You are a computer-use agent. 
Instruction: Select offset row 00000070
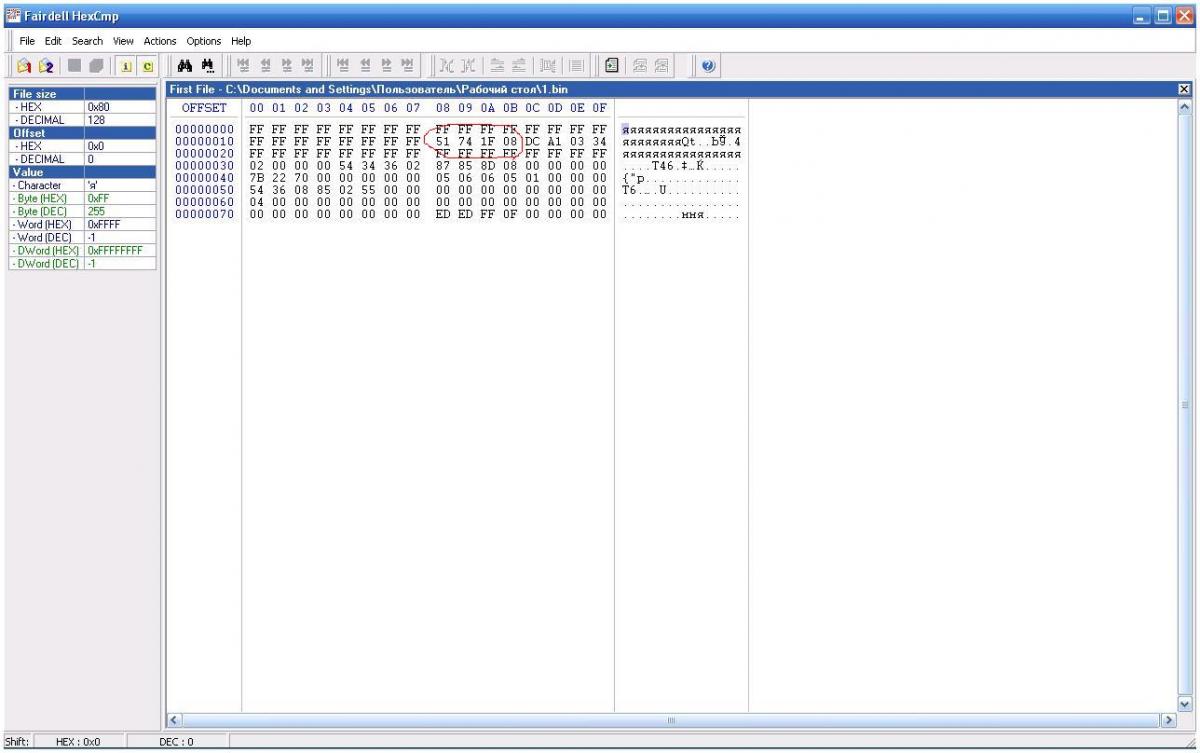click(x=204, y=214)
